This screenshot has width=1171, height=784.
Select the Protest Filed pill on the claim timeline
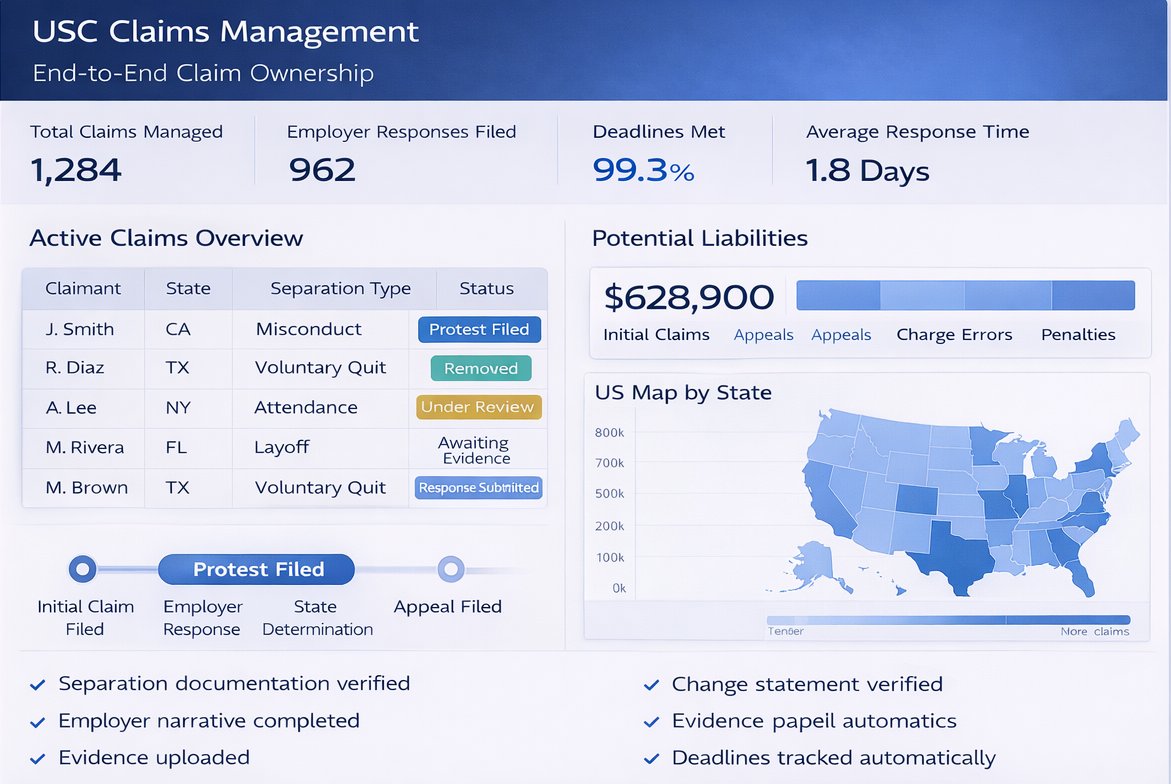[256, 569]
